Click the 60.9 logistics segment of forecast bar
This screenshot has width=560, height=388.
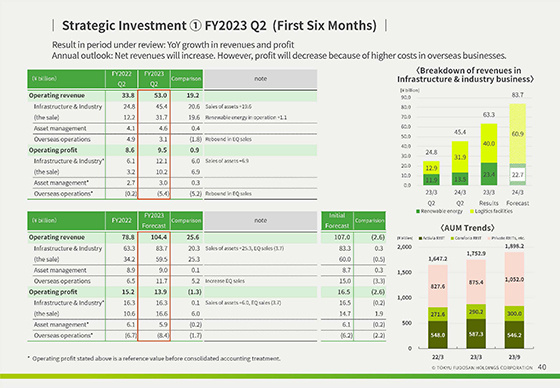pyautogui.click(x=518, y=134)
